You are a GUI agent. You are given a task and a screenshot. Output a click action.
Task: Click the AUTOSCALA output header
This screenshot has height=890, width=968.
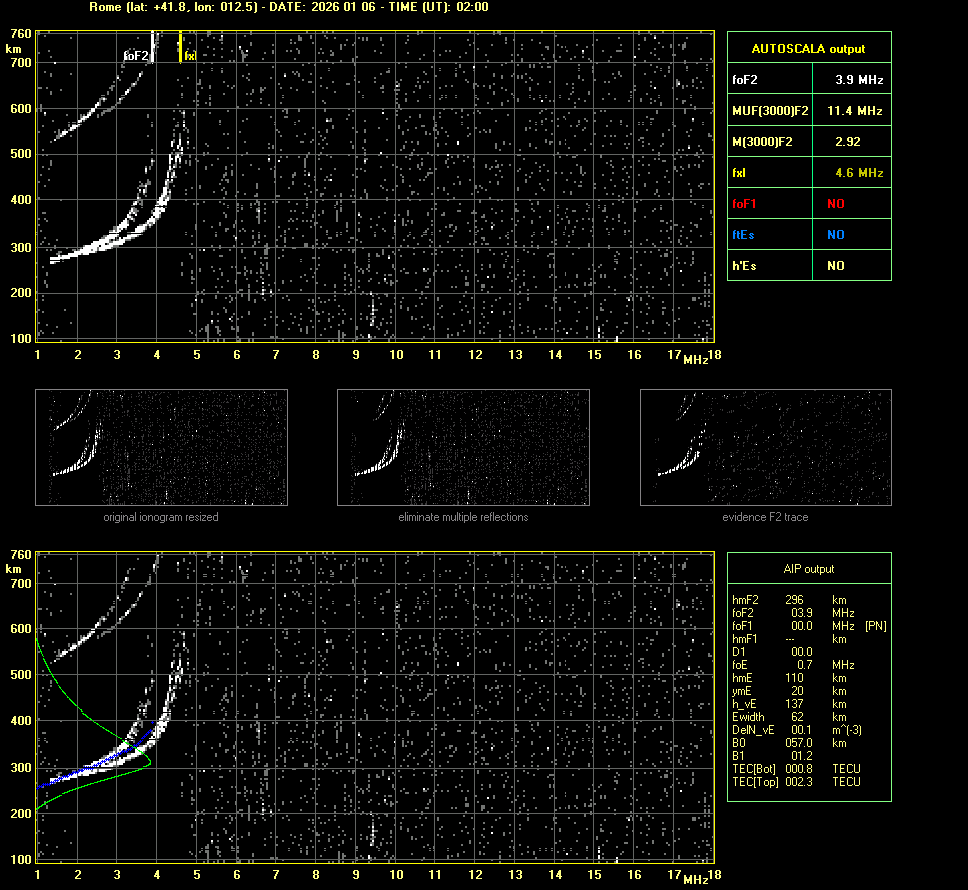point(808,48)
